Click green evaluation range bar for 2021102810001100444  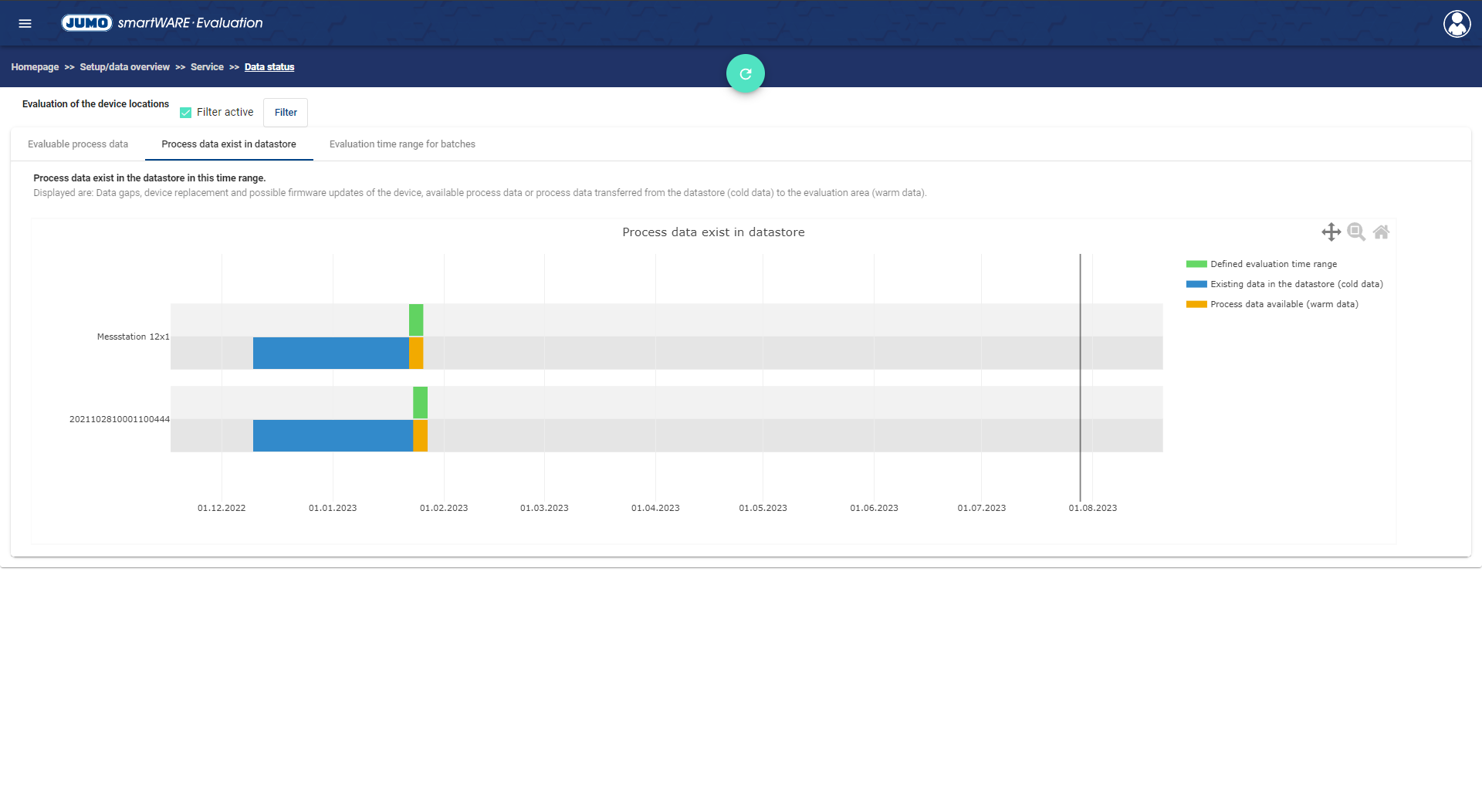coord(420,403)
